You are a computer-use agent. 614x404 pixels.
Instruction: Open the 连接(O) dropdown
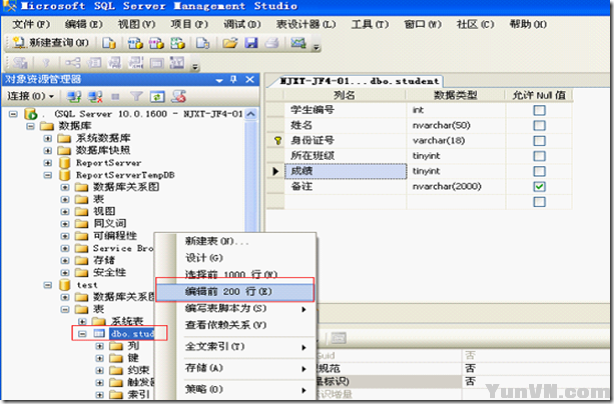pos(30,96)
